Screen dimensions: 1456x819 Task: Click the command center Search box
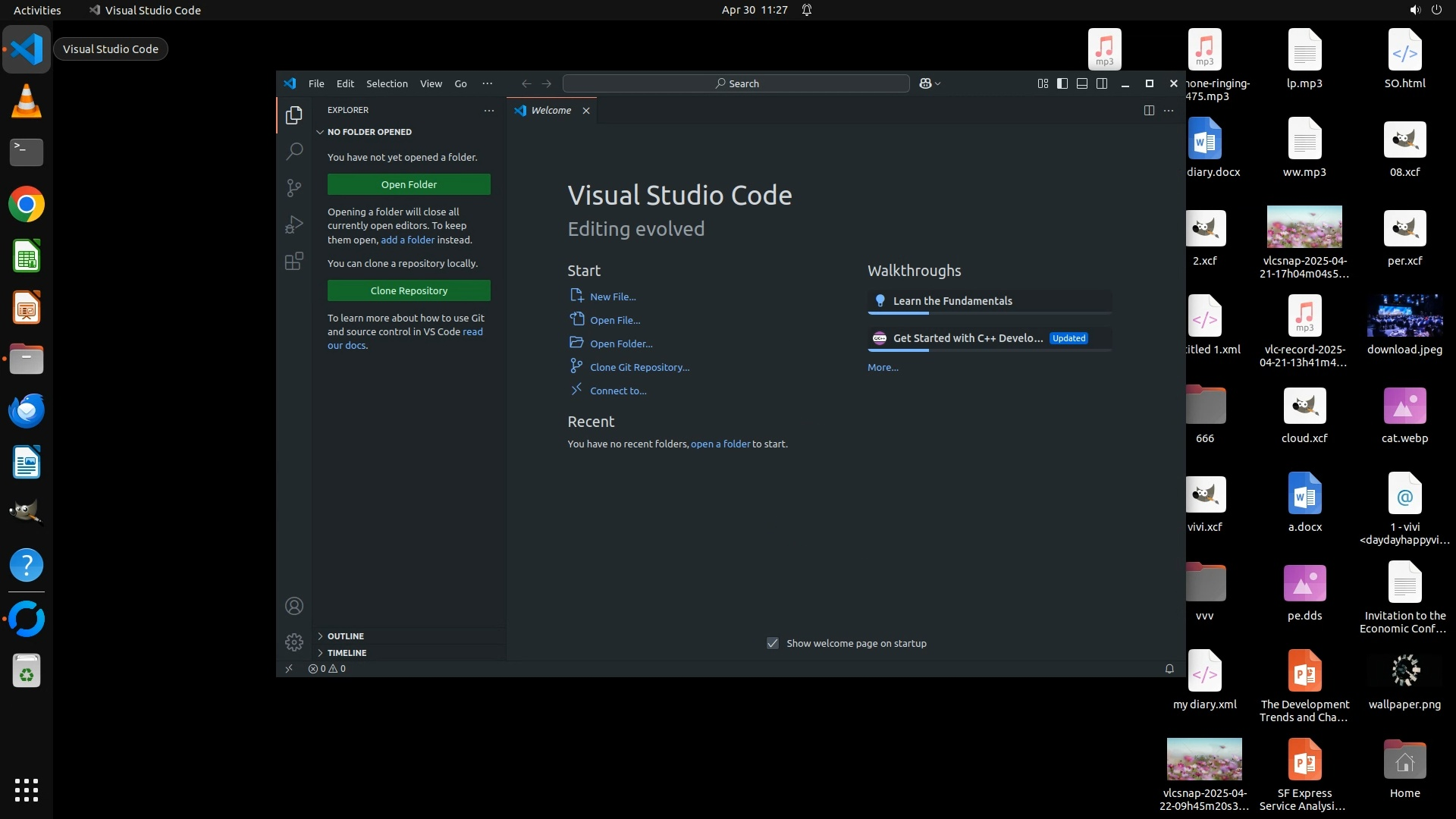pyautogui.click(x=736, y=83)
